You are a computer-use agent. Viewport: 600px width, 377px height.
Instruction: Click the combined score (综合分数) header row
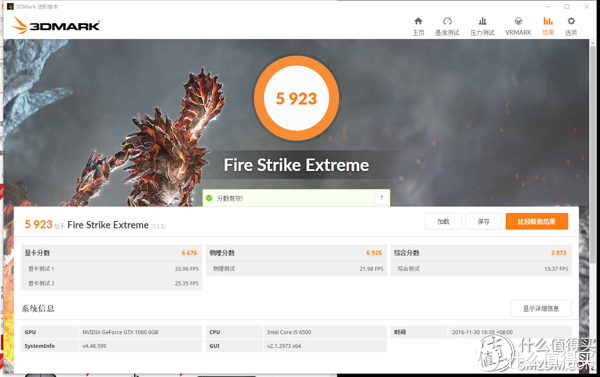481,253
